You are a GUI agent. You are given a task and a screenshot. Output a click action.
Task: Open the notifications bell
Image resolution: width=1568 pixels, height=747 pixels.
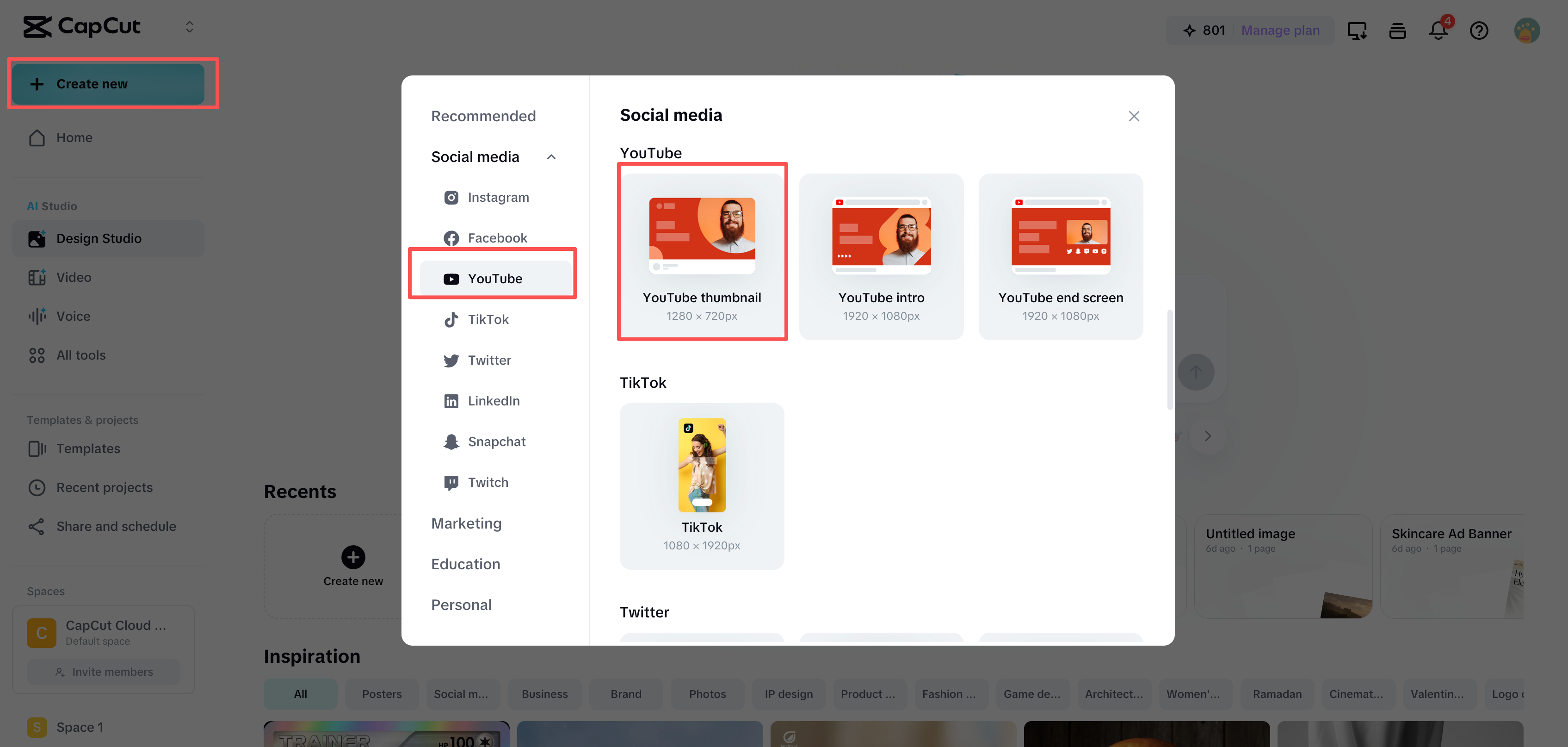pyautogui.click(x=1438, y=30)
